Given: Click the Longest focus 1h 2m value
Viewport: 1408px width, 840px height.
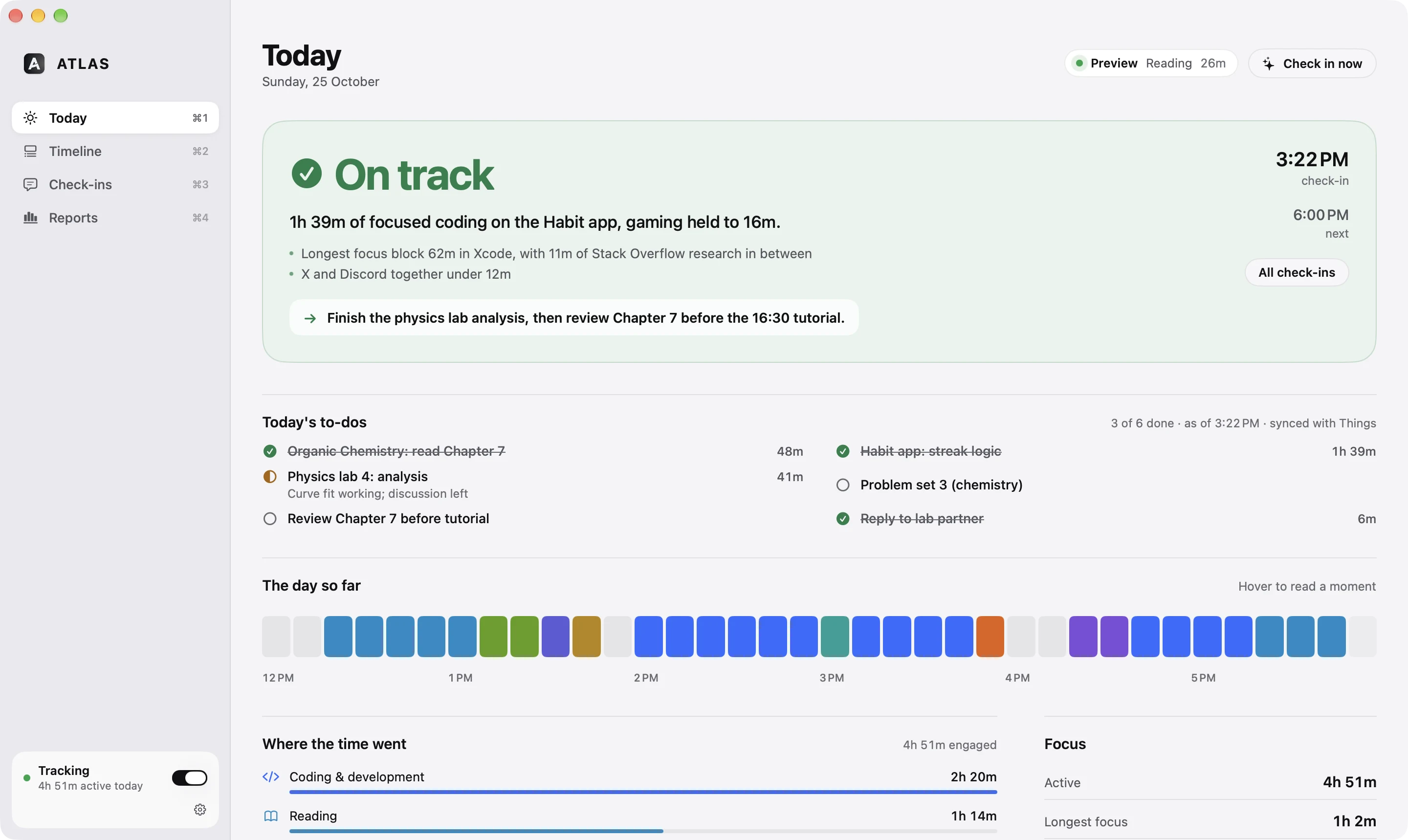Looking at the screenshot, I should point(1354,821).
